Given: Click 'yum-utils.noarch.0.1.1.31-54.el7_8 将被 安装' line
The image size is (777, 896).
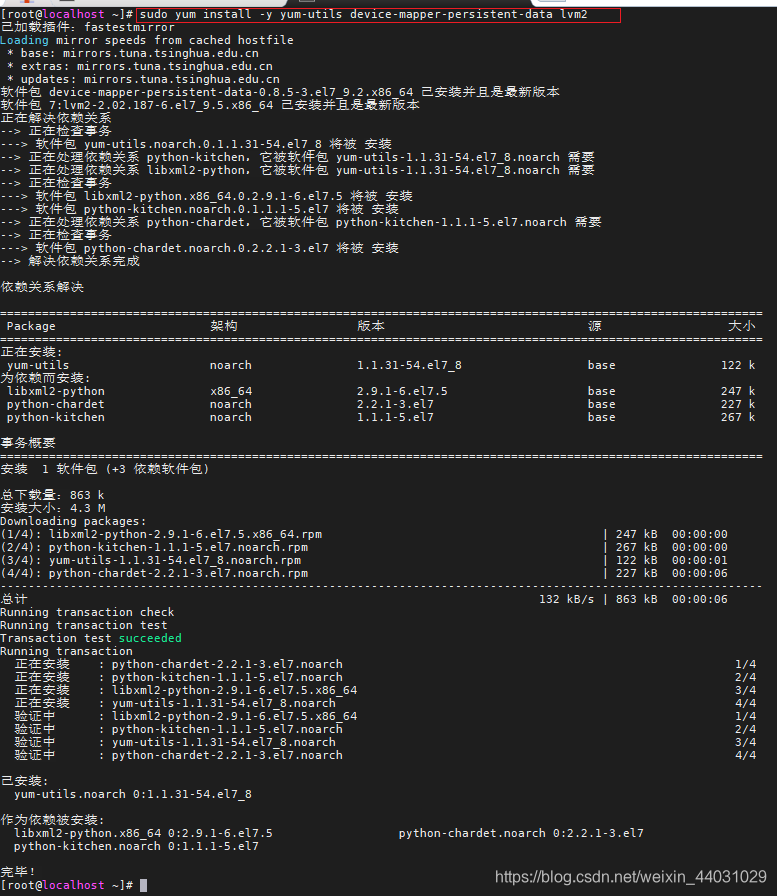Looking at the screenshot, I should pos(196,145).
